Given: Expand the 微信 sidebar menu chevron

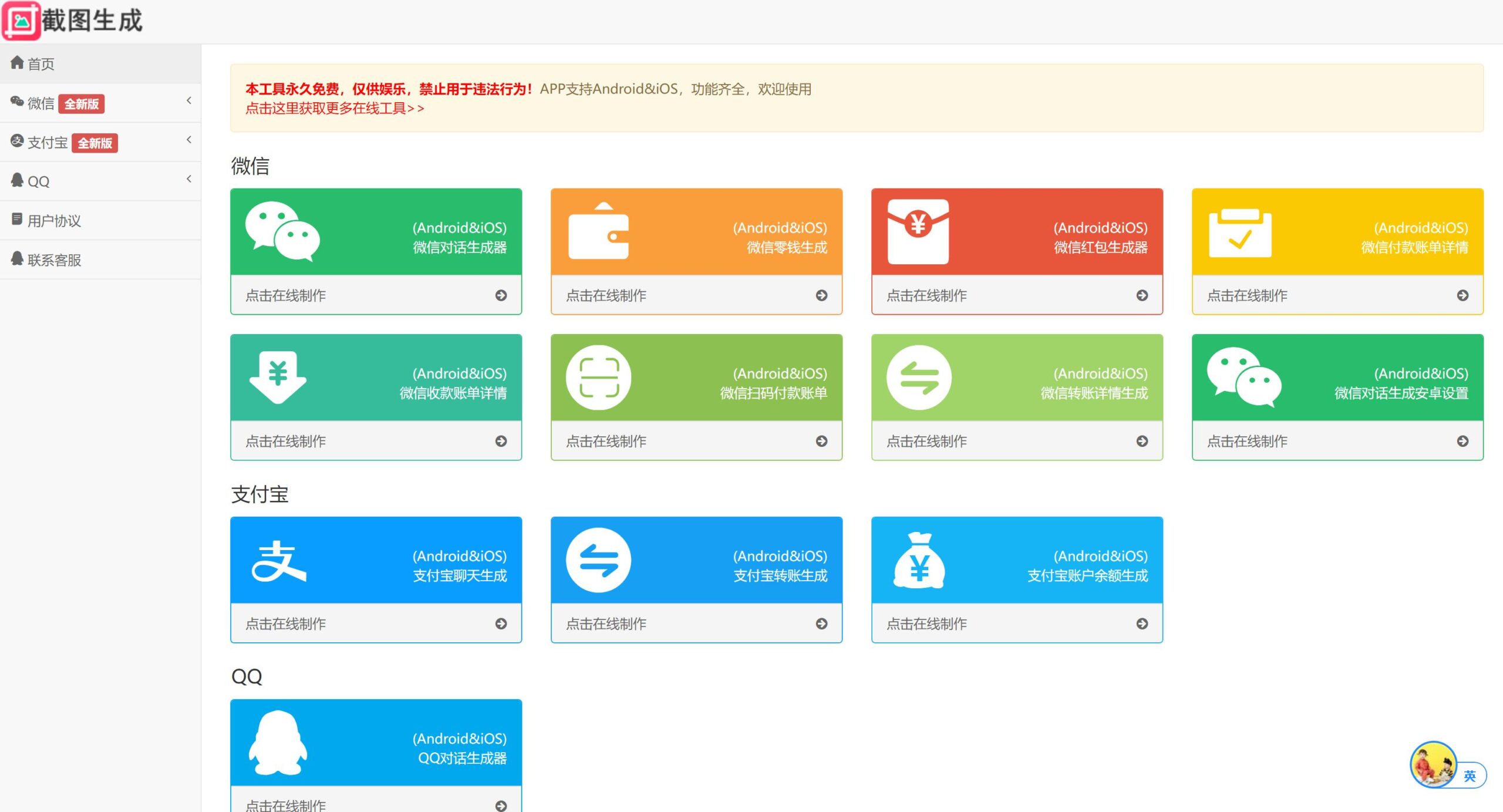Looking at the screenshot, I should click(189, 100).
